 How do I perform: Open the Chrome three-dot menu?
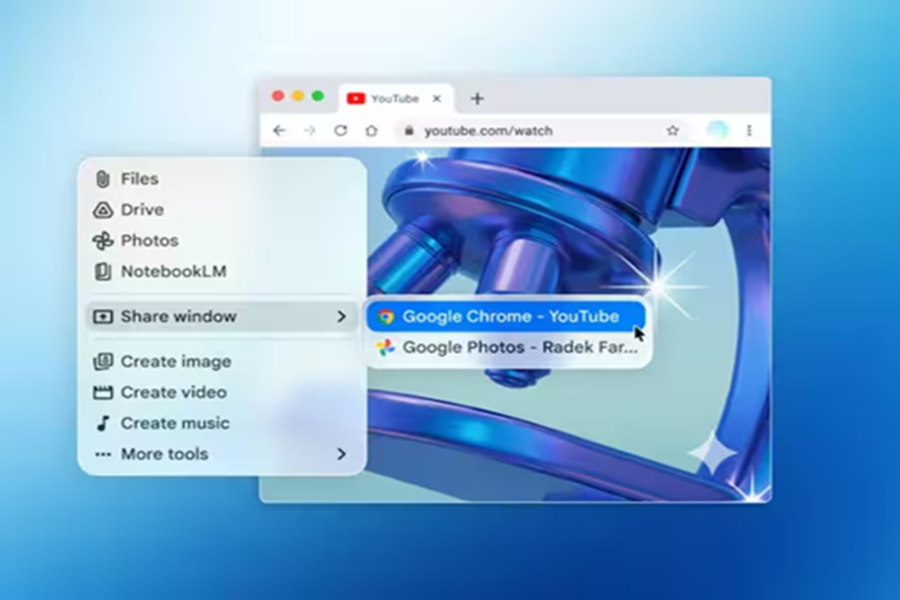point(749,131)
